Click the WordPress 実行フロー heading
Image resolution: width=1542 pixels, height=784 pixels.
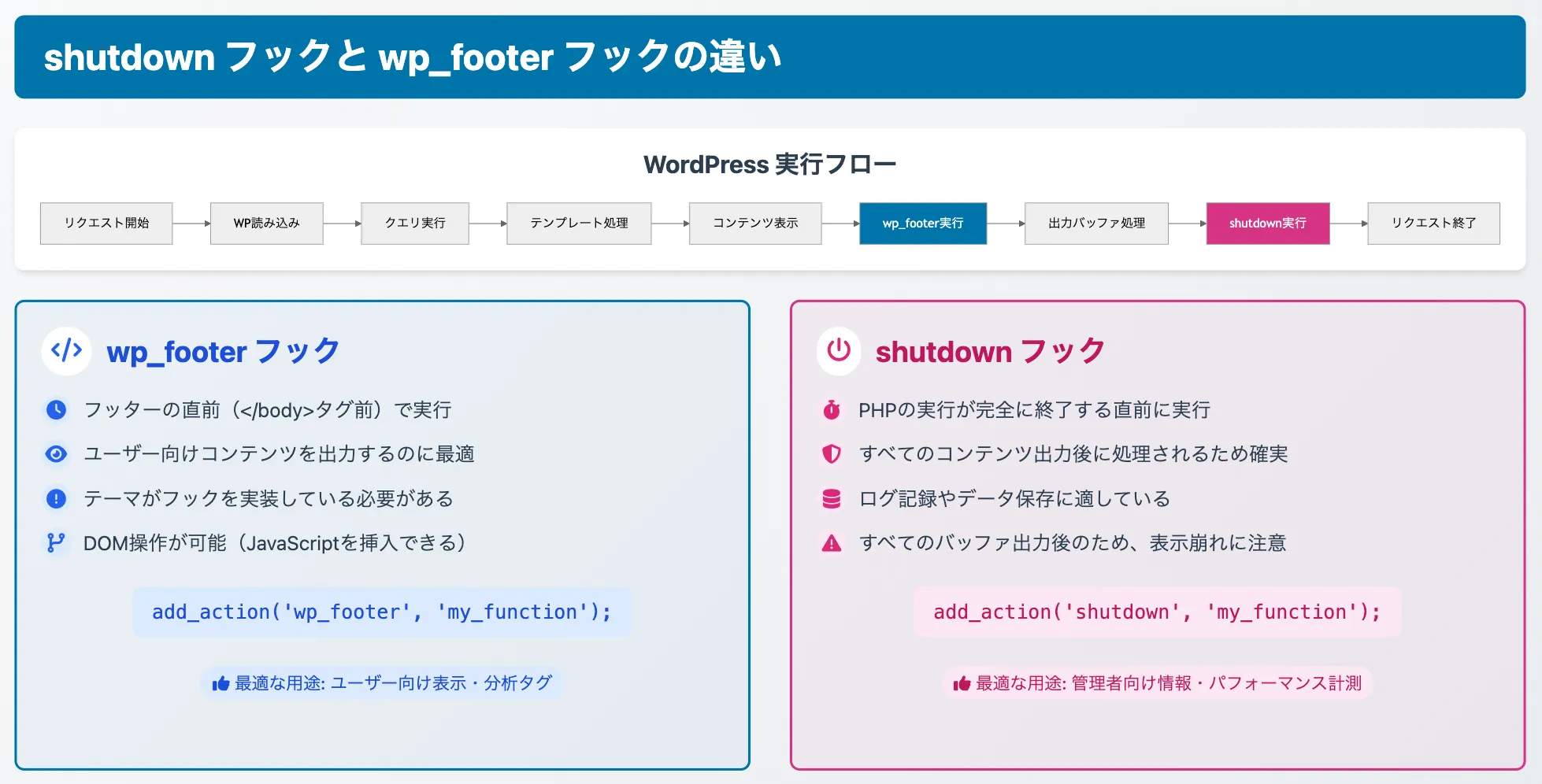pos(770,165)
